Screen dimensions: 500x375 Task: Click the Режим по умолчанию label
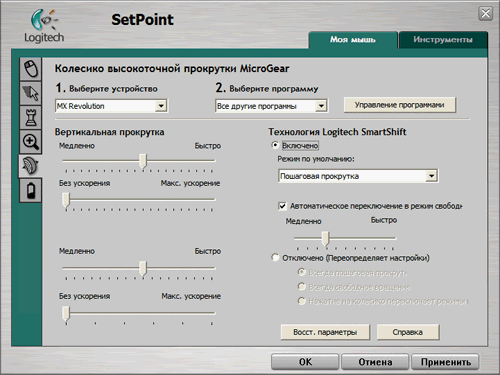click(x=316, y=159)
